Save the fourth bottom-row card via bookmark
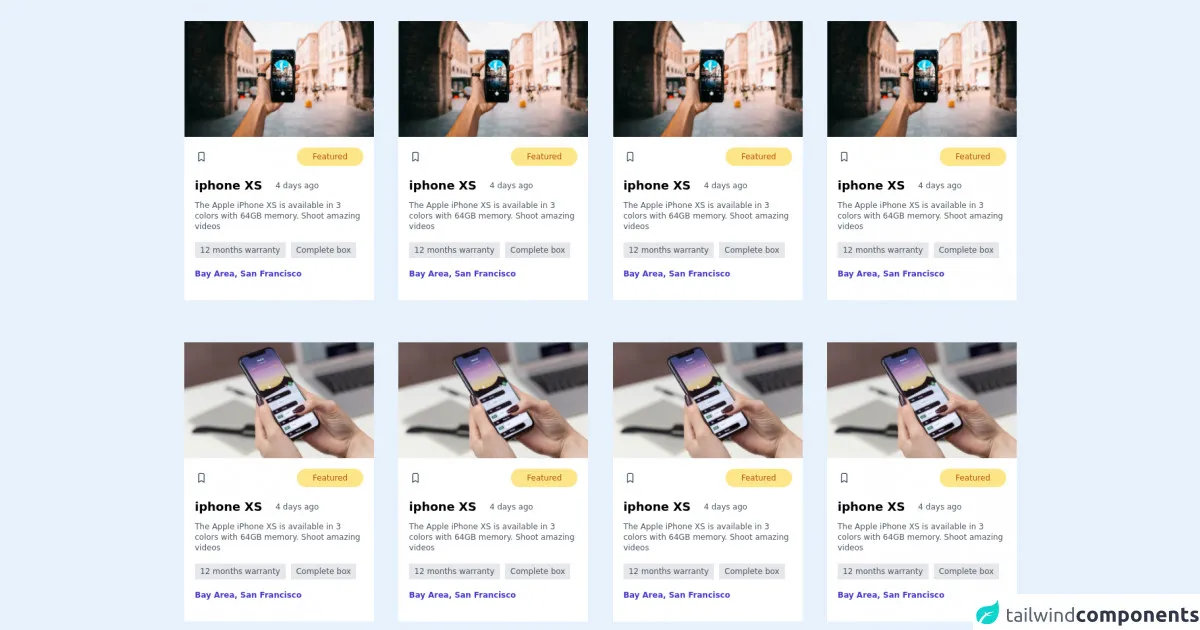This screenshot has width=1200, height=630. pos(844,478)
